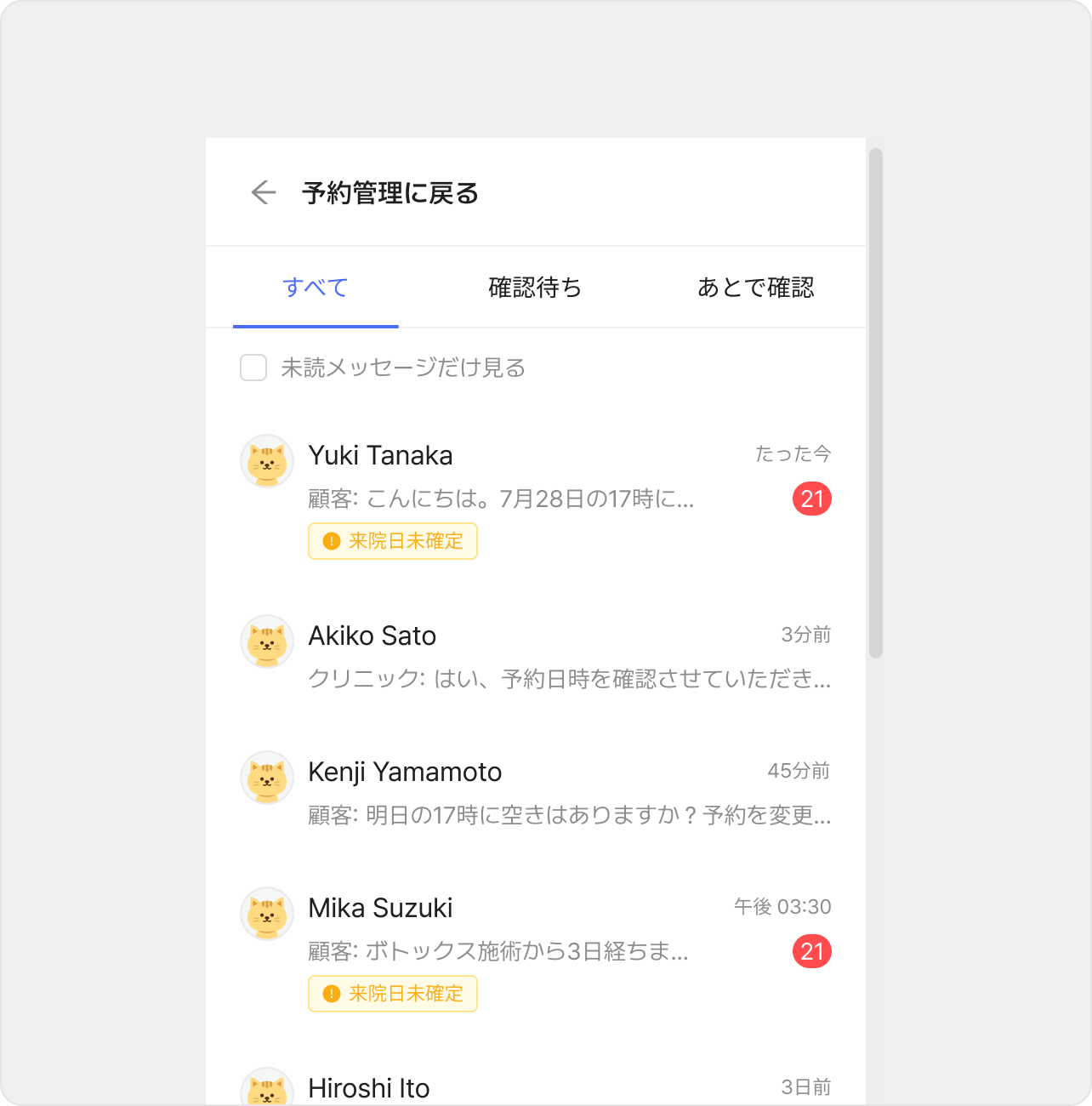Click the back arrow icon
Screen dimensions: 1092x1106
pyautogui.click(x=264, y=192)
